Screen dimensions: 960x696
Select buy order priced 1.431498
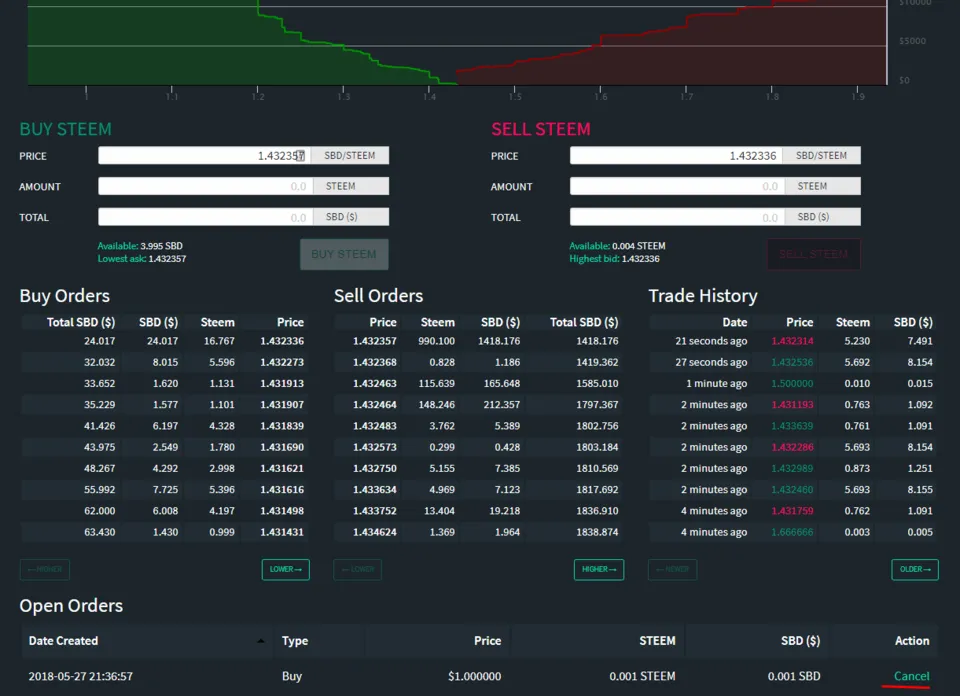tap(164, 511)
